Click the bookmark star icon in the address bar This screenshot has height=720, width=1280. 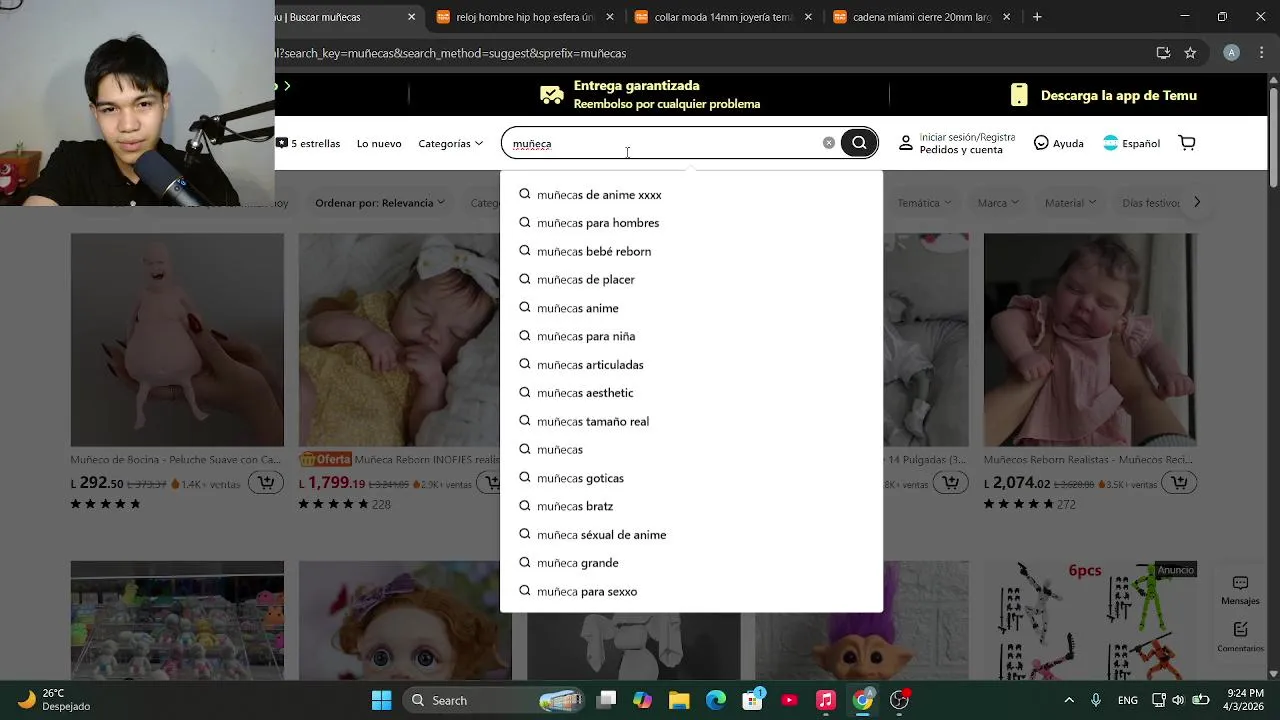coord(1190,53)
